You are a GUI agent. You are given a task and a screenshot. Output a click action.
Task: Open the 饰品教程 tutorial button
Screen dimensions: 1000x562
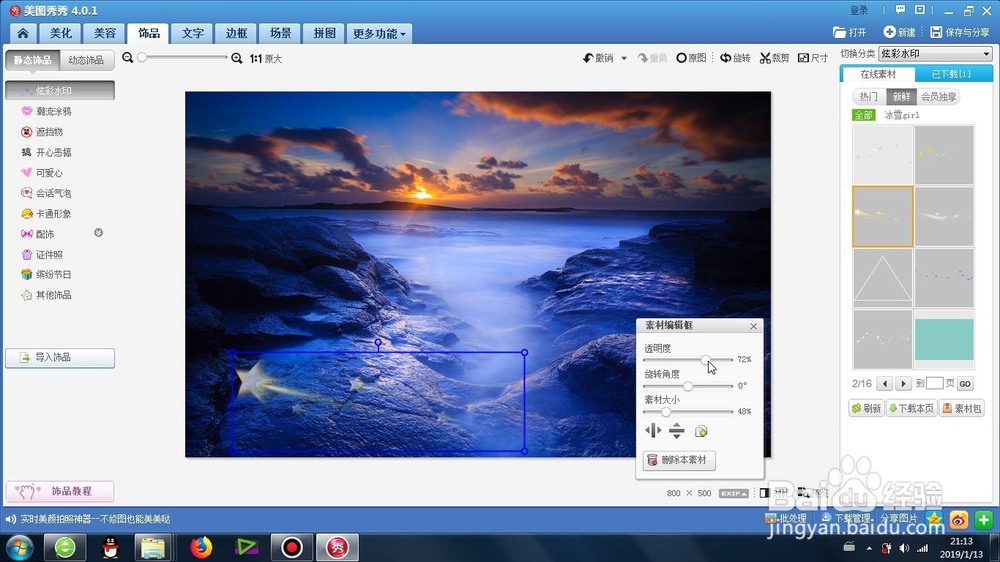click(60, 491)
